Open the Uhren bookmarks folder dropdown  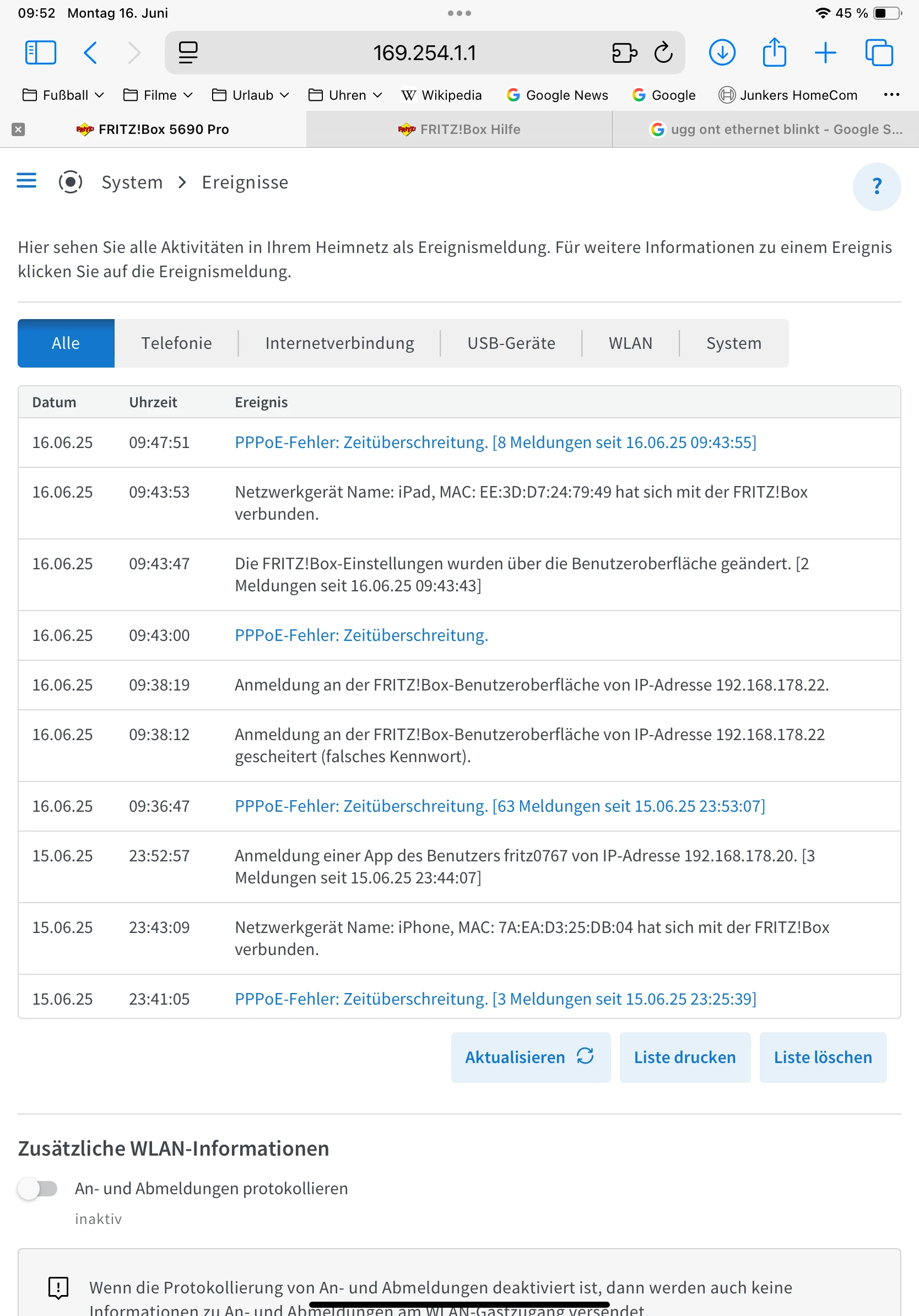click(x=345, y=95)
